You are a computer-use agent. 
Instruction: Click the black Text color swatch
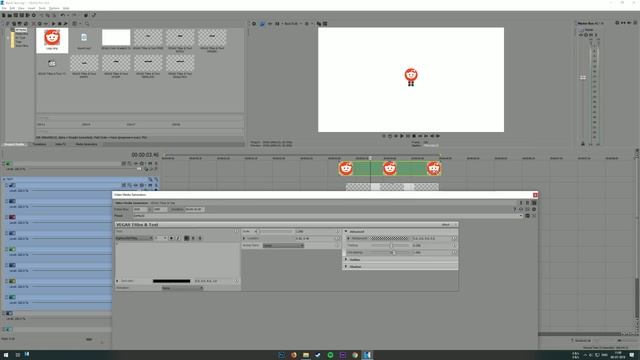point(171,281)
